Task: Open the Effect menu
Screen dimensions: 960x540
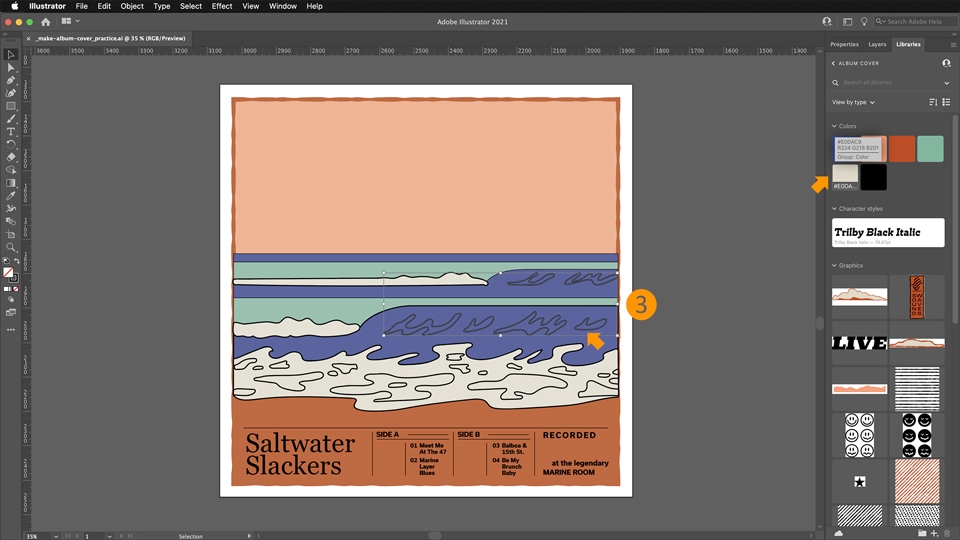Action: tap(222, 6)
